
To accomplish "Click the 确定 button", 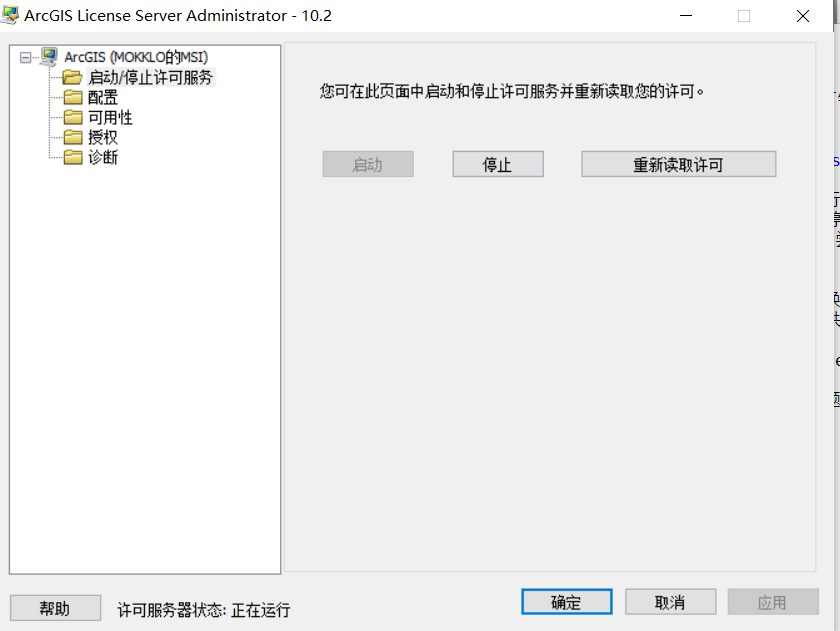I will (566, 602).
